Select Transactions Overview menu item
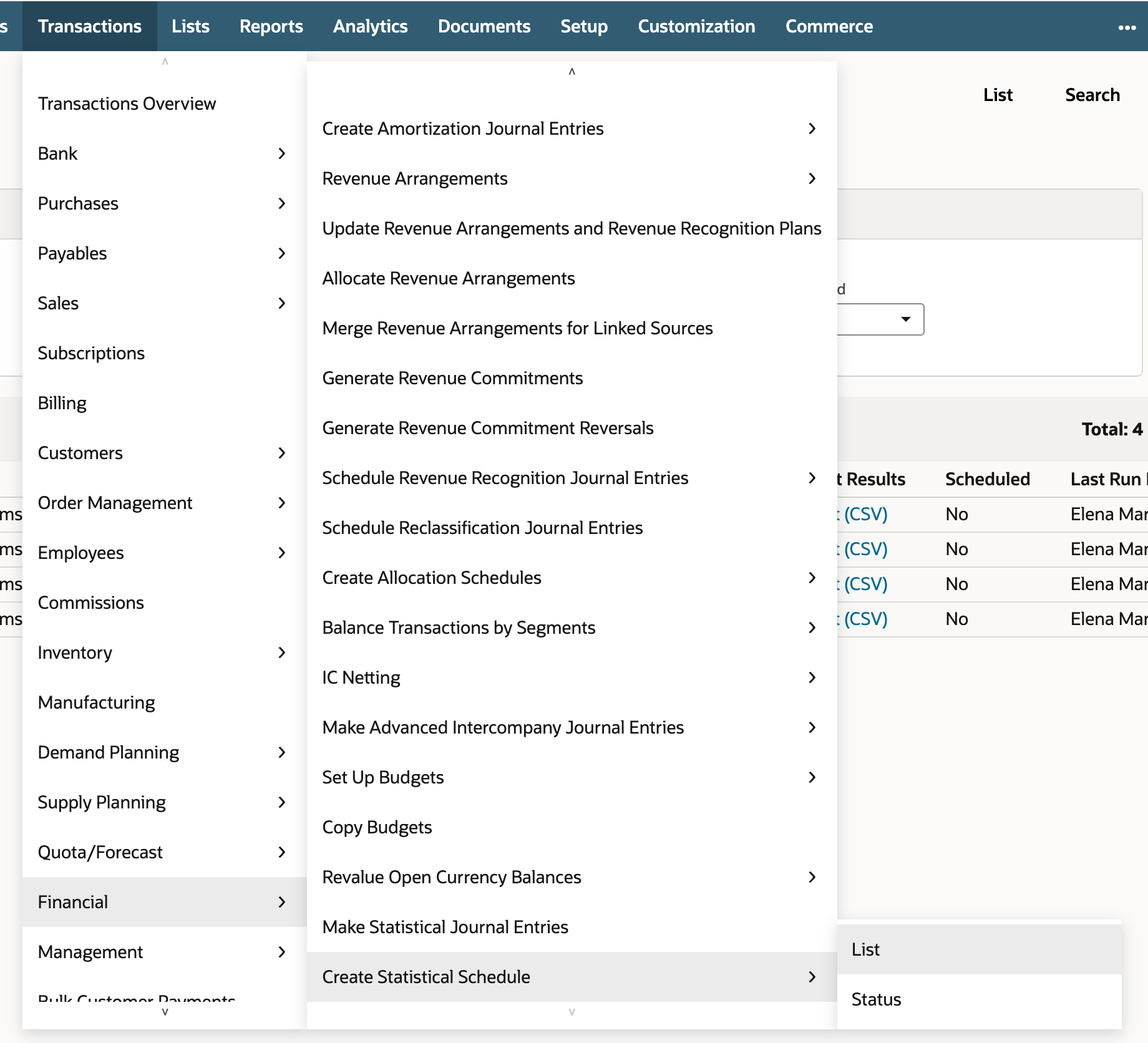Viewport: 1148px width, 1043px height. tap(165, 104)
